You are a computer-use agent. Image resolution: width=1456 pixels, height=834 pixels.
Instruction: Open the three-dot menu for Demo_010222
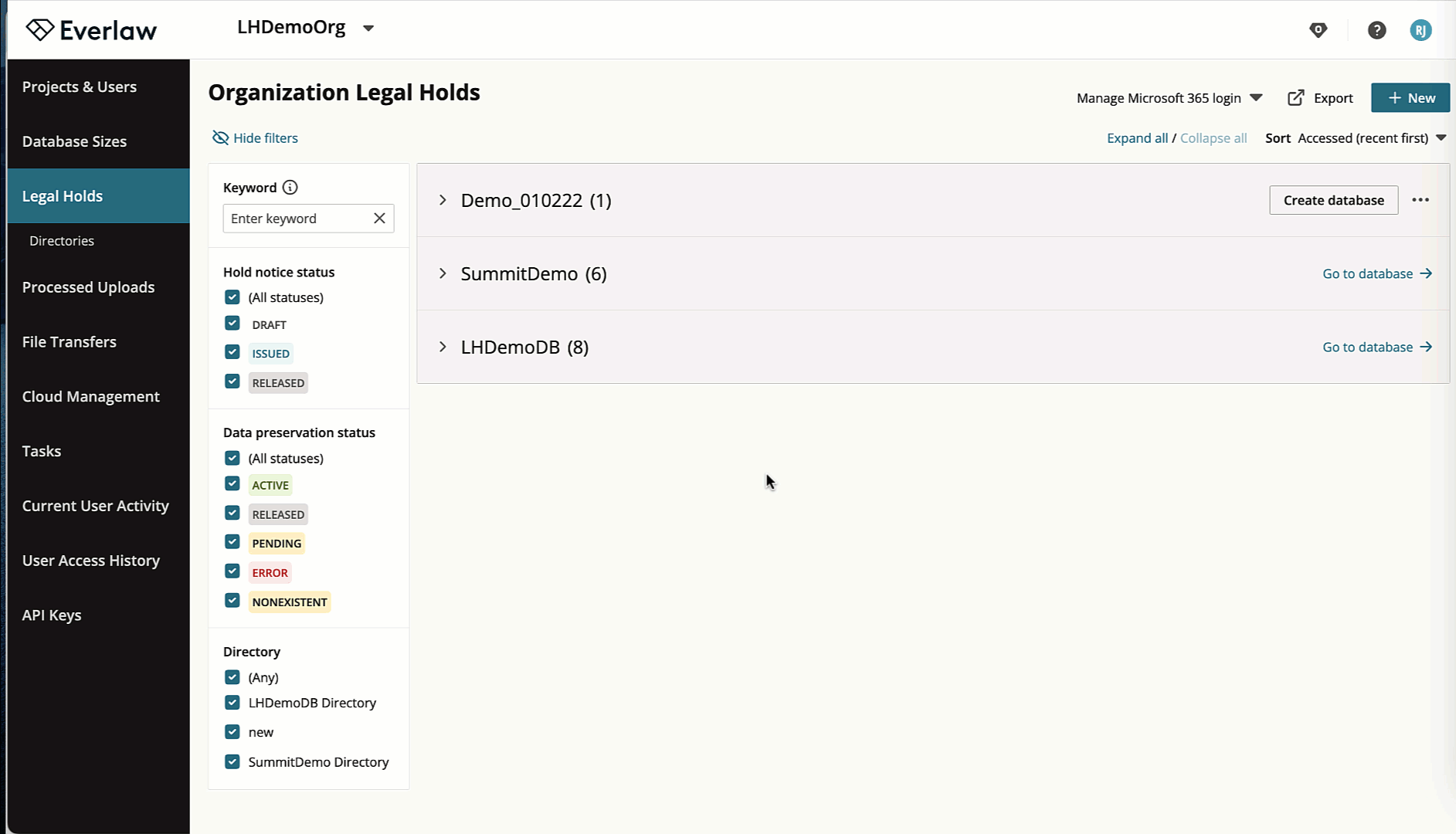point(1420,200)
